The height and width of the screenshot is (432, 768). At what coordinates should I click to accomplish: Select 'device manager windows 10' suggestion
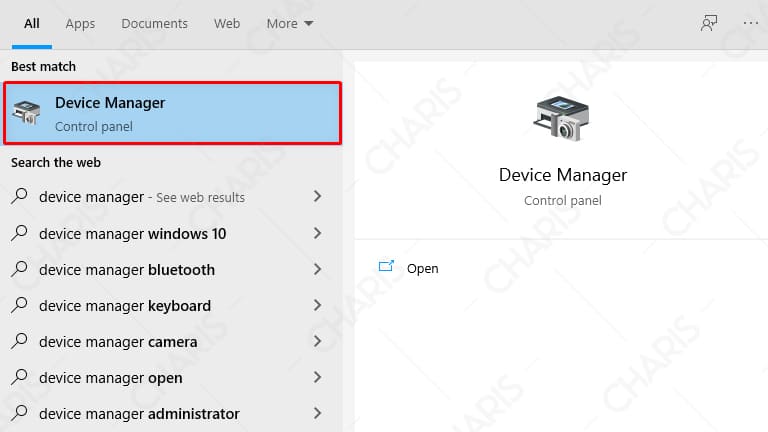[171, 233]
